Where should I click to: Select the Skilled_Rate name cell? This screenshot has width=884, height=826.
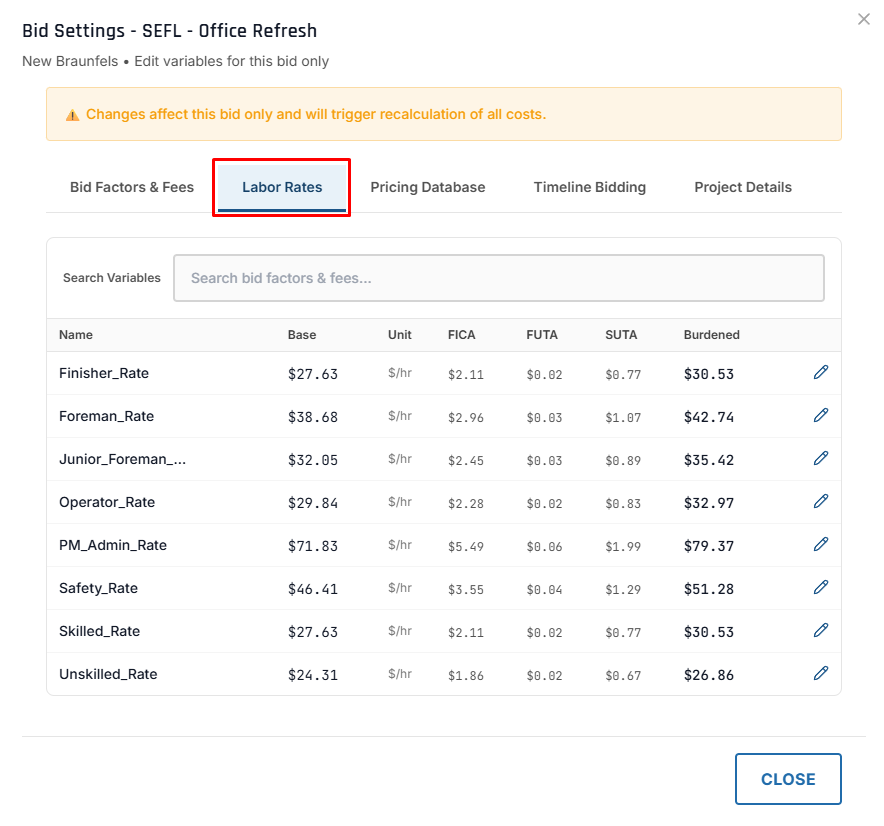[99, 631]
